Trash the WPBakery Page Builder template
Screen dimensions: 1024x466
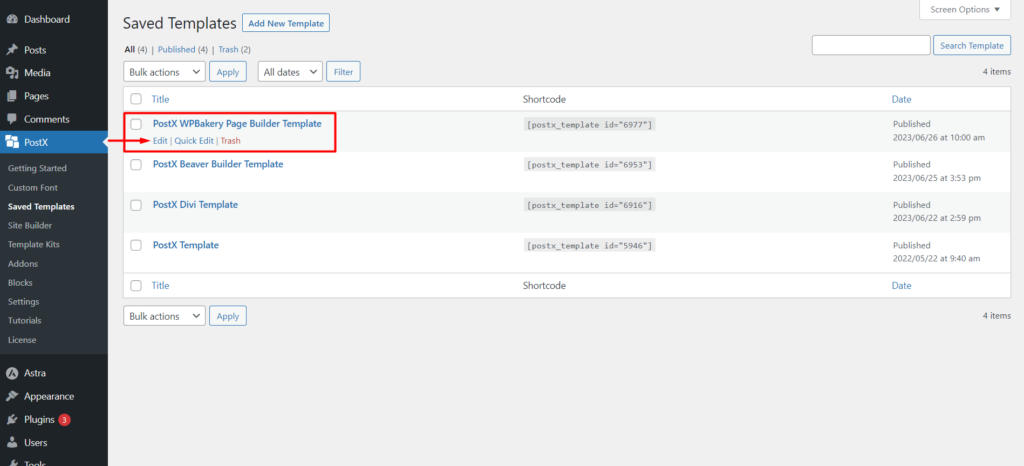pos(231,140)
